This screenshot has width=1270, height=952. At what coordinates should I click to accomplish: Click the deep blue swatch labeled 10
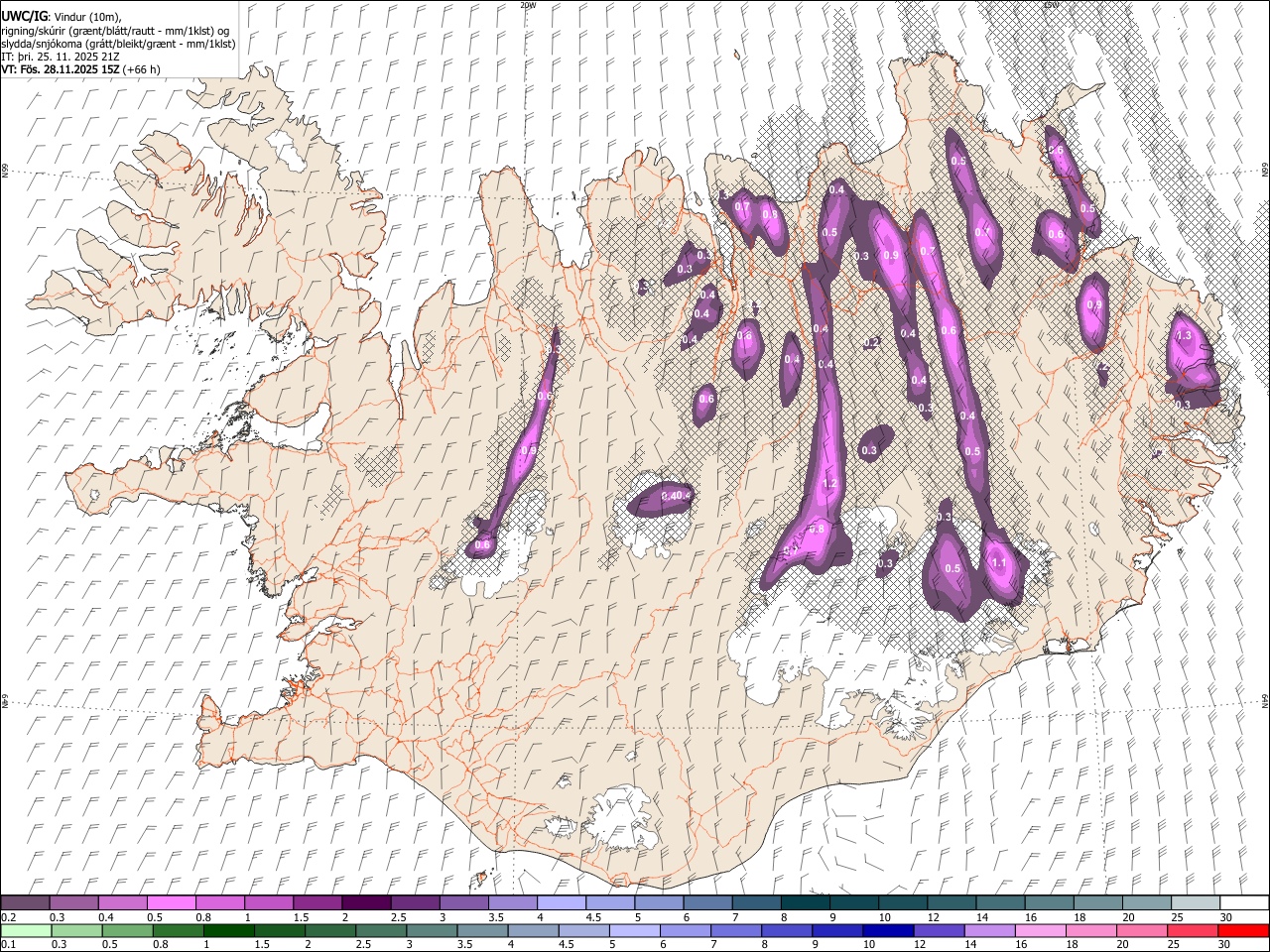[887, 930]
